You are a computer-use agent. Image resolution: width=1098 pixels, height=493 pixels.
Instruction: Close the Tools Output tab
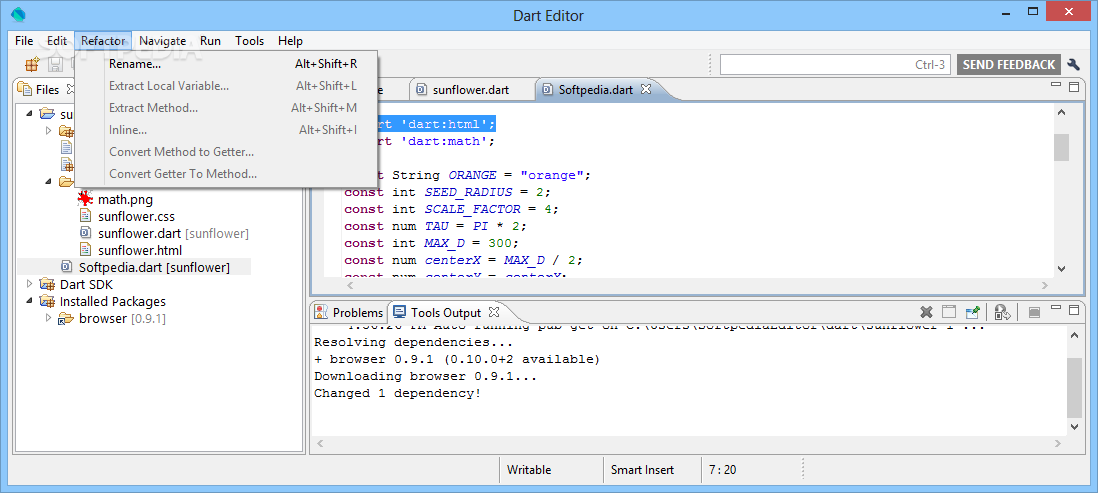pos(494,312)
